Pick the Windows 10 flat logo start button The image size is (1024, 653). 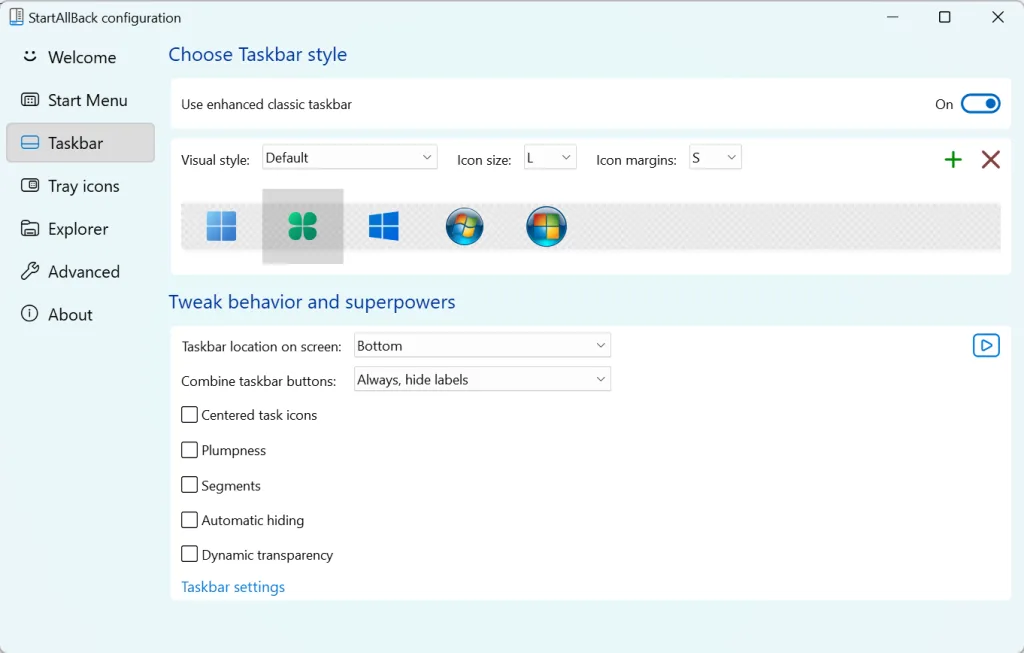pos(383,227)
